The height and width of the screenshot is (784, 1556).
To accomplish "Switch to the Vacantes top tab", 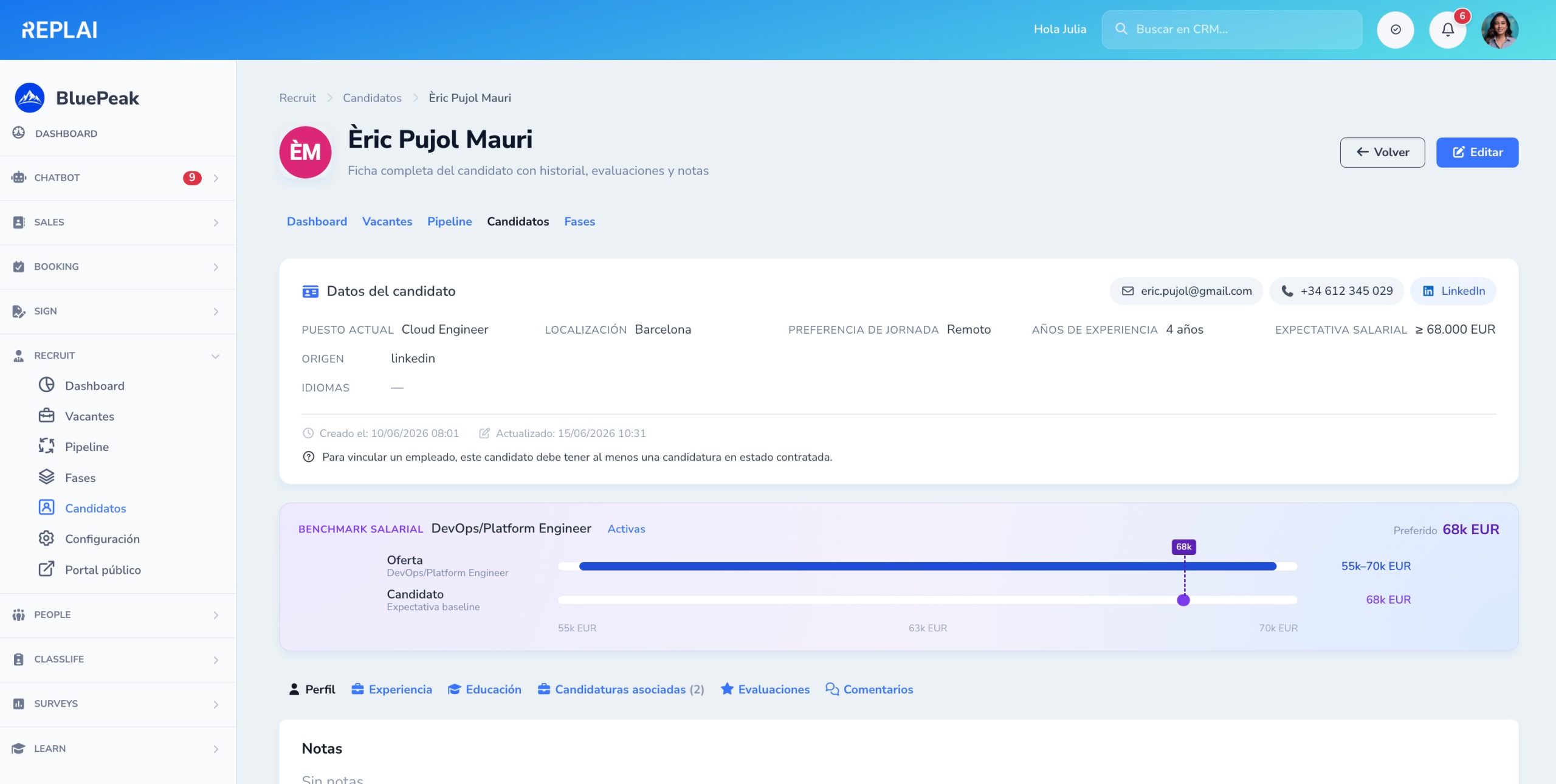I will point(387,221).
